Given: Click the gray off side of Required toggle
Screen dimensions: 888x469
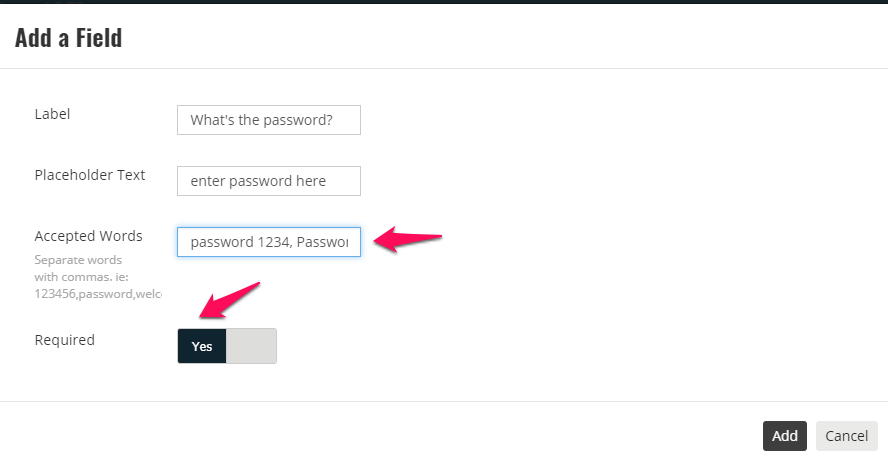Looking at the screenshot, I should pyautogui.click(x=251, y=346).
